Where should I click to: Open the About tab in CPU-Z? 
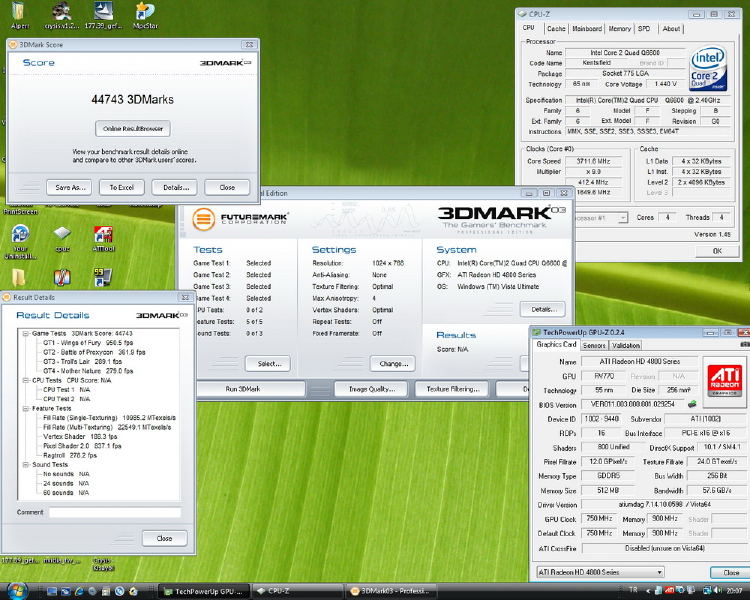(671, 29)
